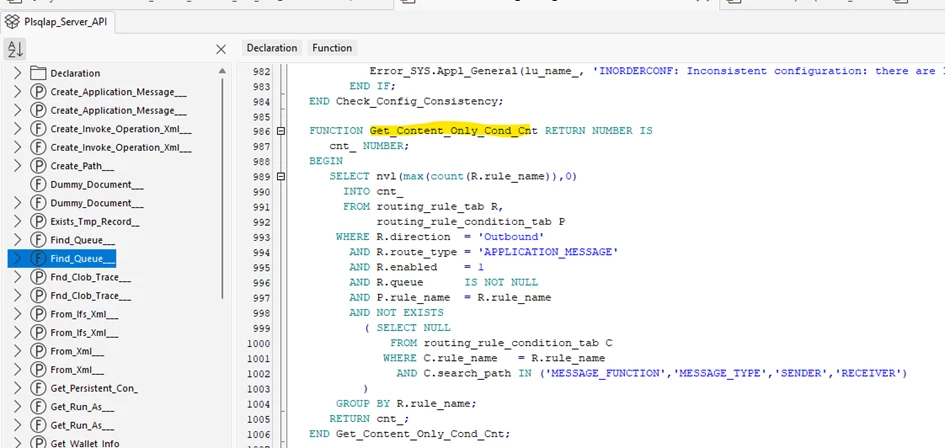
Task: Click 'cnt_ NUMBER;' declaration on line 987
Action: (x=369, y=146)
